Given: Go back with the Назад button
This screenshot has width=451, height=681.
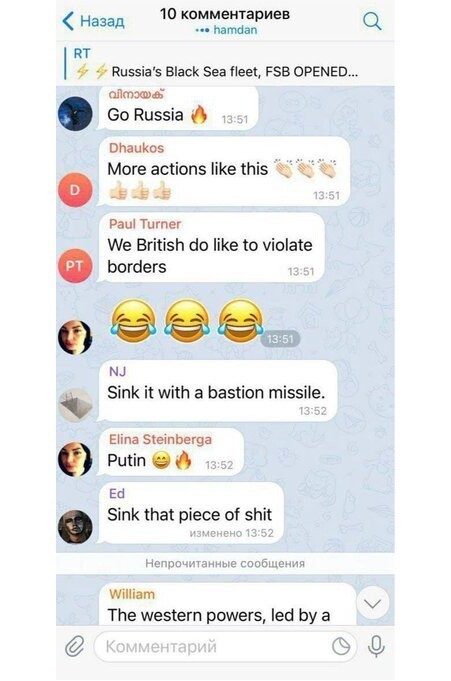Looking at the screenshot, I should point(94,21).
